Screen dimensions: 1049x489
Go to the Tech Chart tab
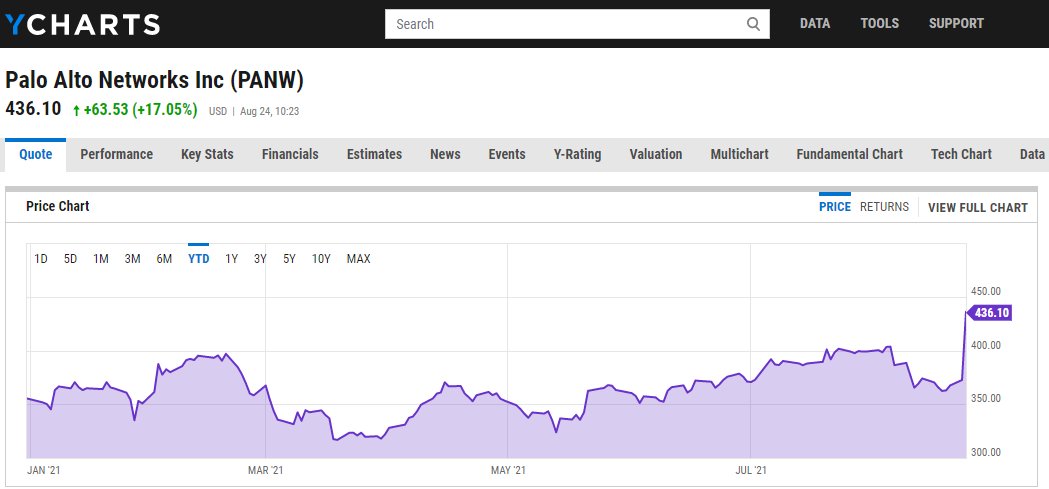961,155
